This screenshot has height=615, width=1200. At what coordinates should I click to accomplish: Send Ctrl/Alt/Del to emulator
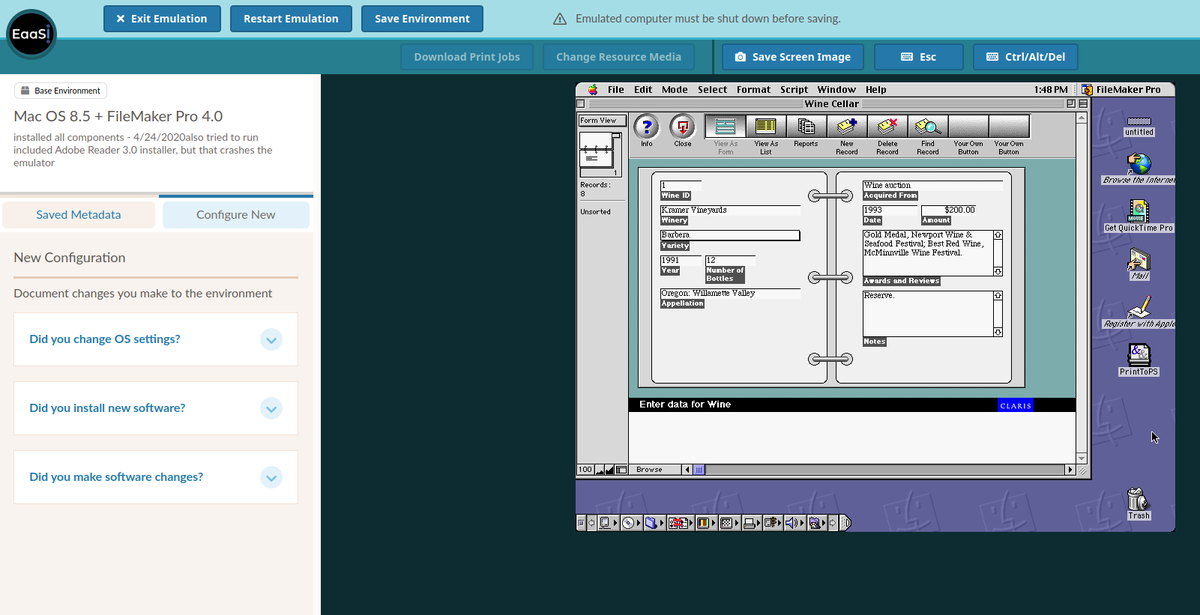1026,57
